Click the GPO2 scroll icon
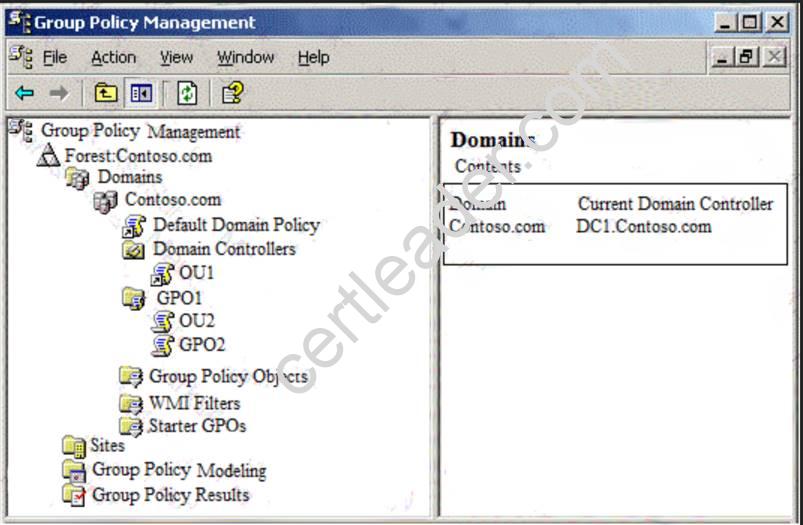This screenshot has width=803, height=525. tap(163, 345)
